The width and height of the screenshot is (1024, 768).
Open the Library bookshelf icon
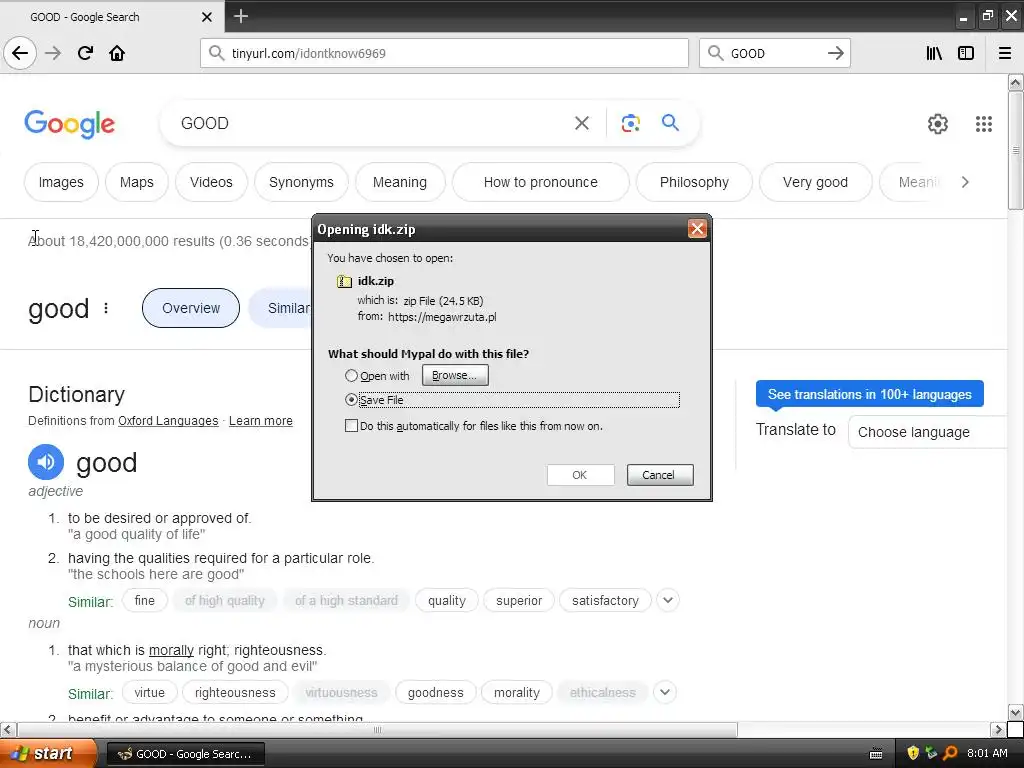click(x=934, y=53)
